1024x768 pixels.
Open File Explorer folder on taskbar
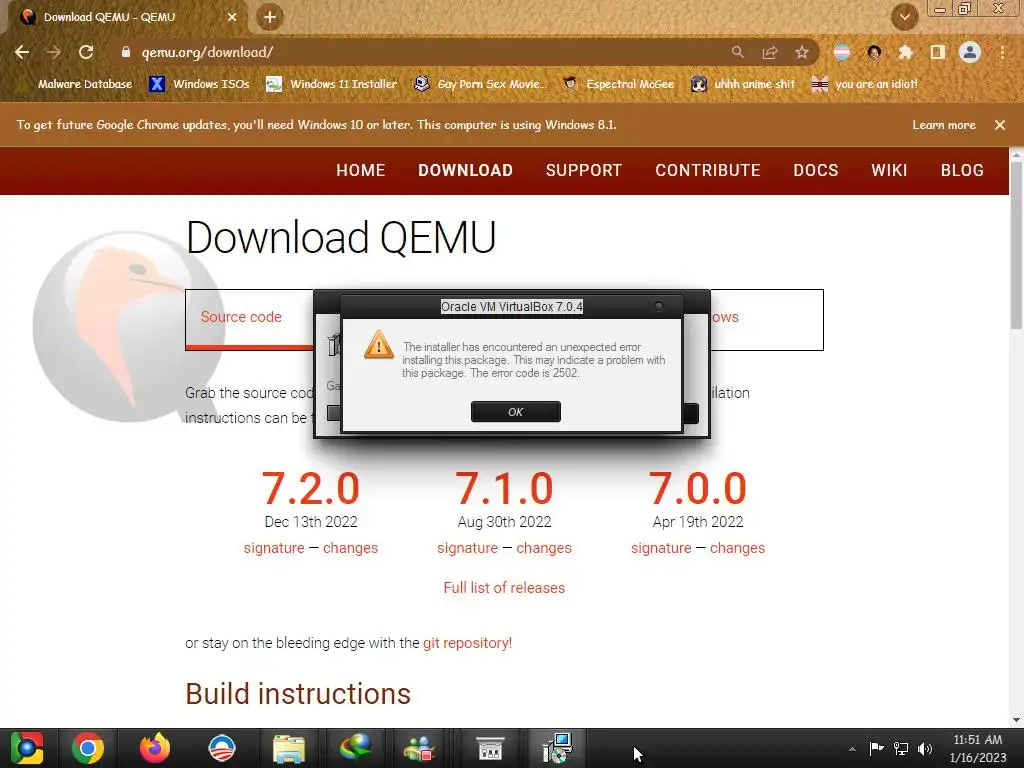click(x=289, y=748)
